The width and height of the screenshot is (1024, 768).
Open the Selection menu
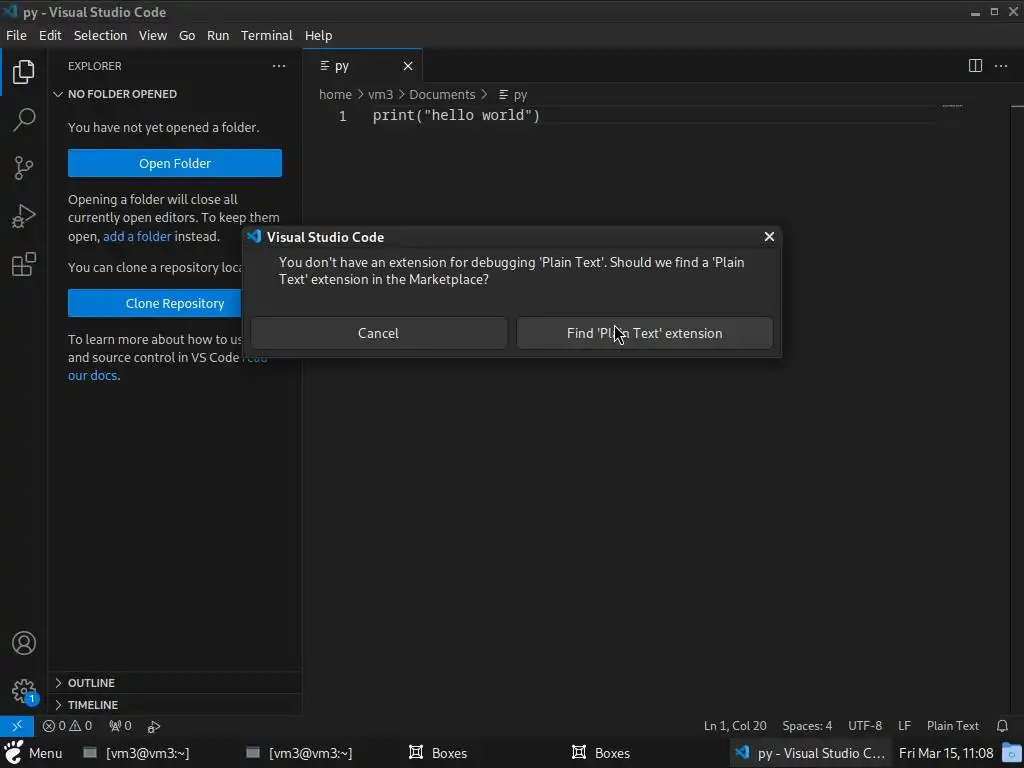tap(100, 35)
